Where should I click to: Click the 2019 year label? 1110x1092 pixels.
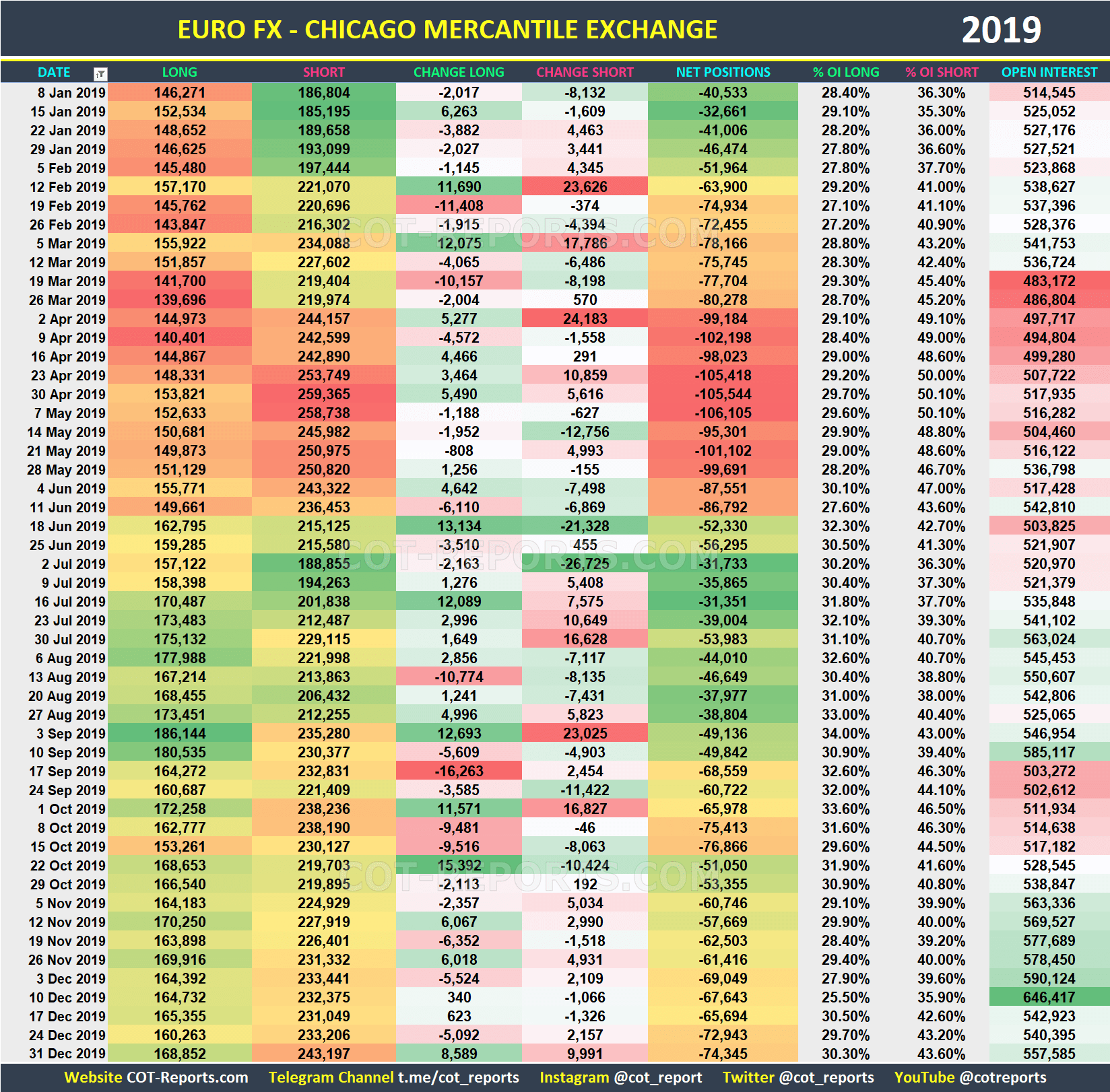click(x=1003, y=29)
